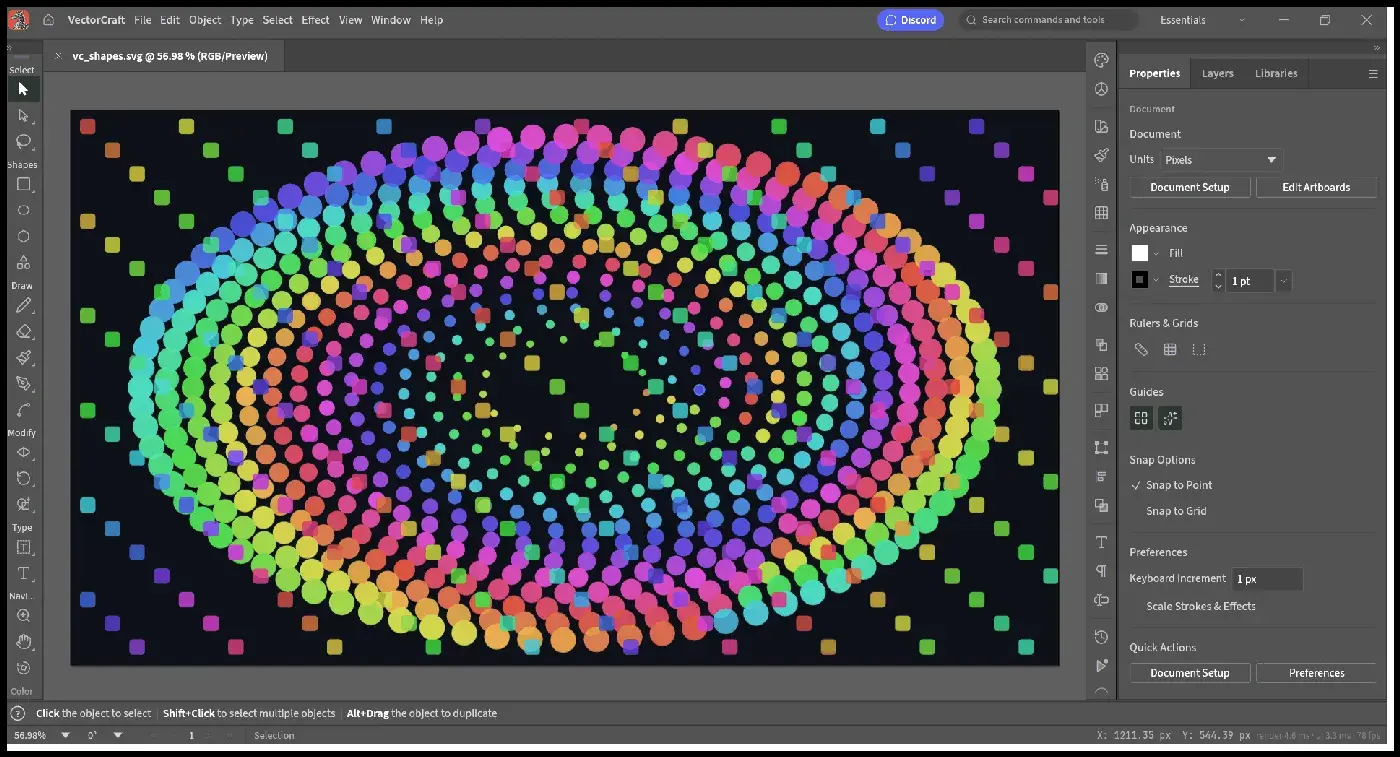
Task: Click the Edit Artboards button
Action: pyautogui.click(x=1316, y=187)
